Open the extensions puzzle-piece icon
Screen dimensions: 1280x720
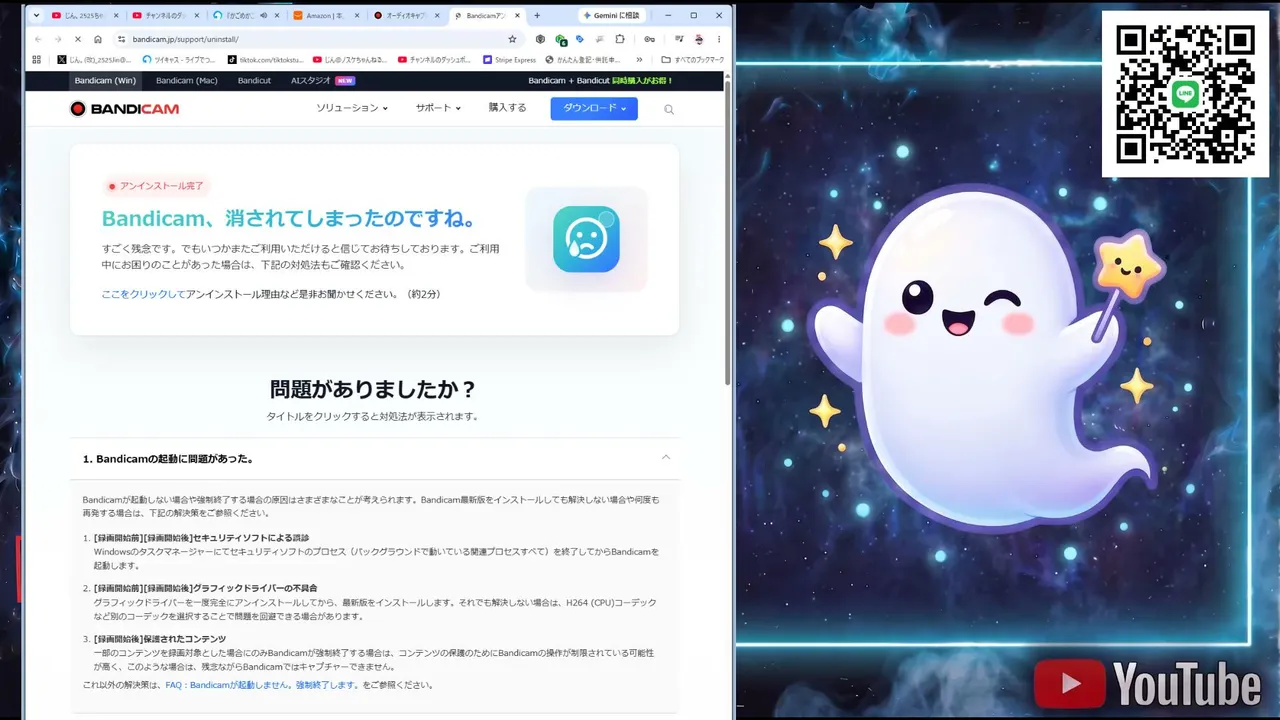pos(620,39)
